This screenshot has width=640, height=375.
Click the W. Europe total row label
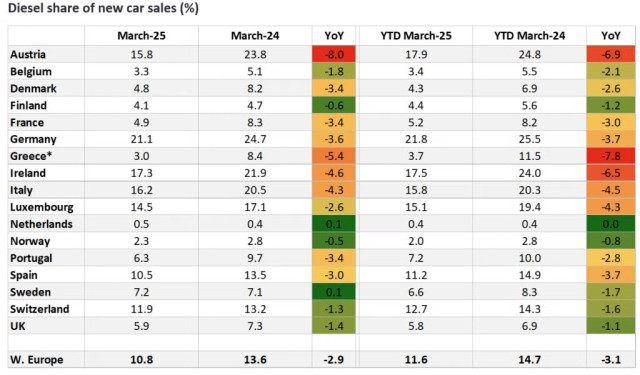37,359
